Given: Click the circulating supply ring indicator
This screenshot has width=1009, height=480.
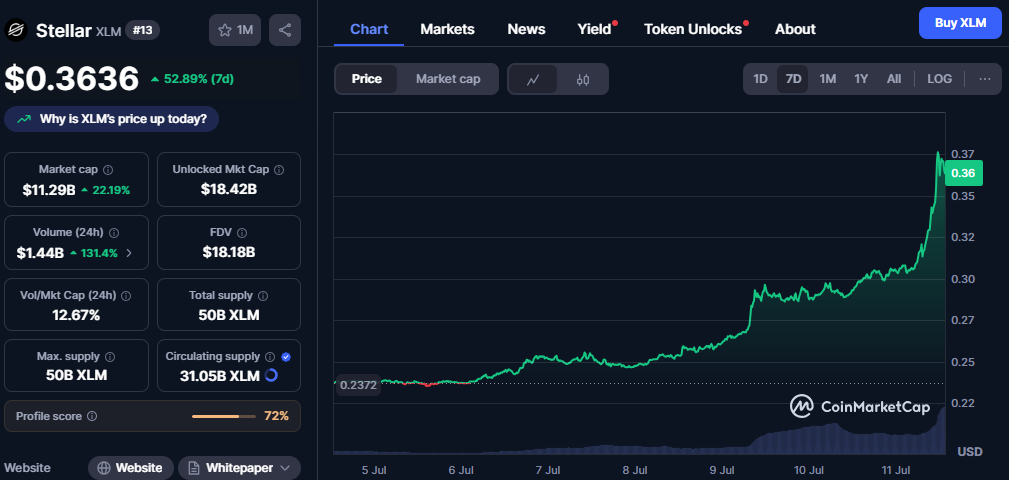Looking at the screenshot, I should coord(271,375).
